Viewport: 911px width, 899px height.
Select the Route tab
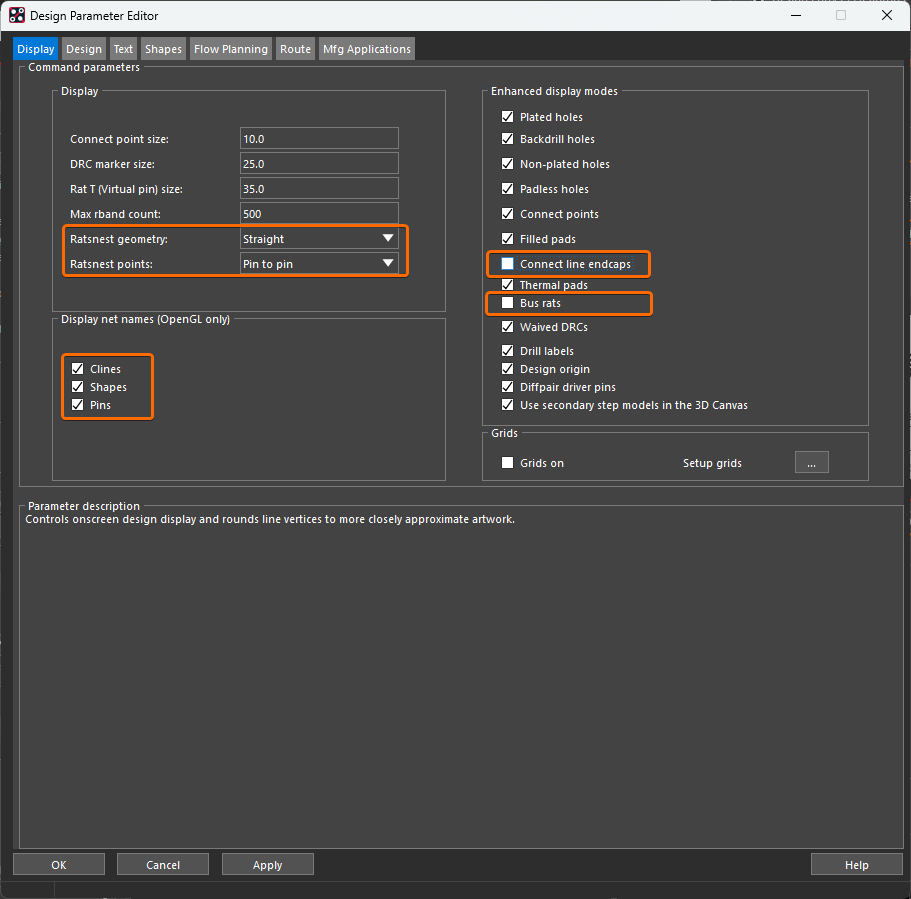point(295,49)
